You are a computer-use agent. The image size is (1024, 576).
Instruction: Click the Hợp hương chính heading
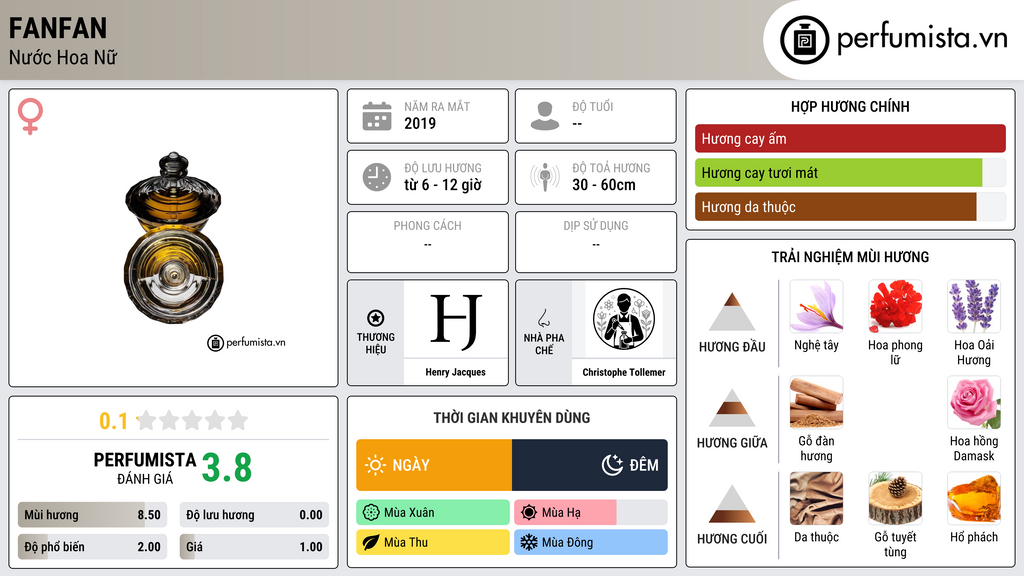tap(850, 106)
